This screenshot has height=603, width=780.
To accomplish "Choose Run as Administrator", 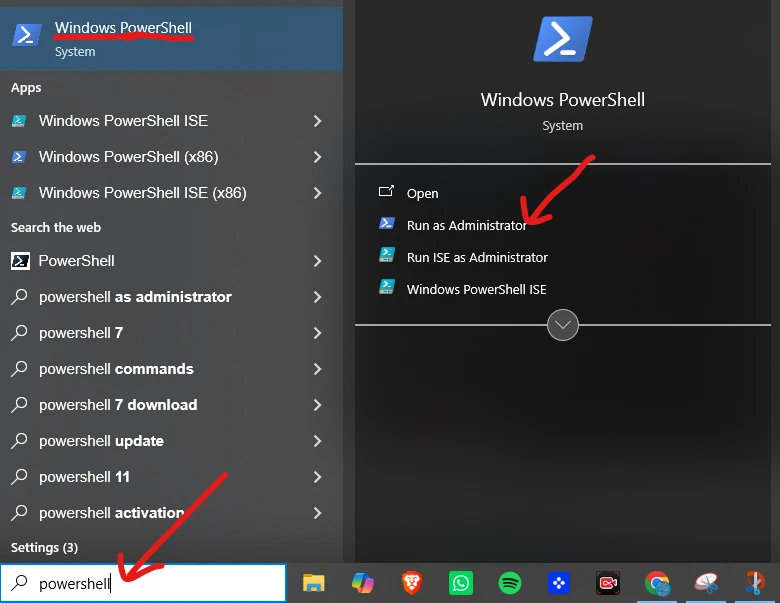I will point(467,225).
